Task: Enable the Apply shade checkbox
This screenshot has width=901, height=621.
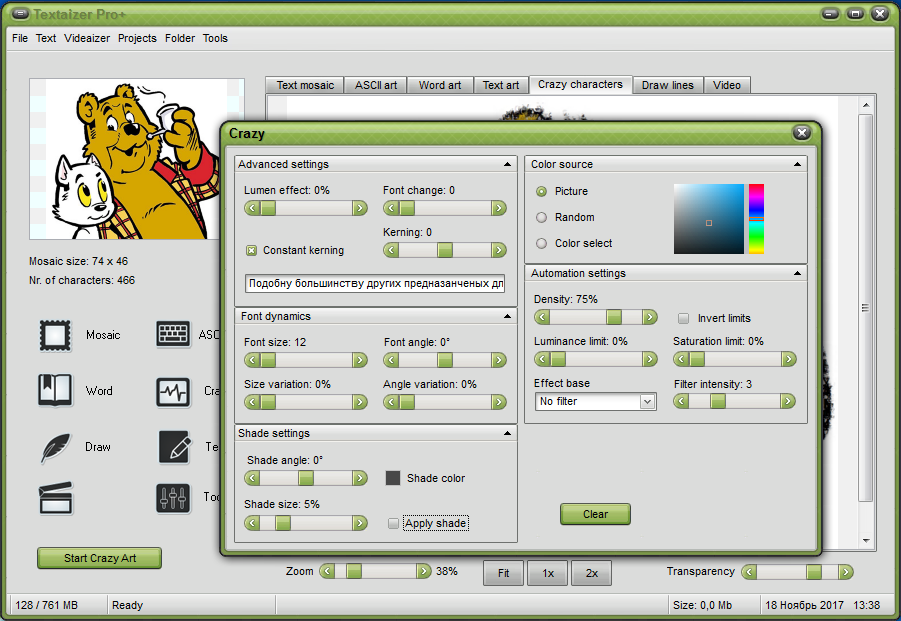Action: coord(393,523)
